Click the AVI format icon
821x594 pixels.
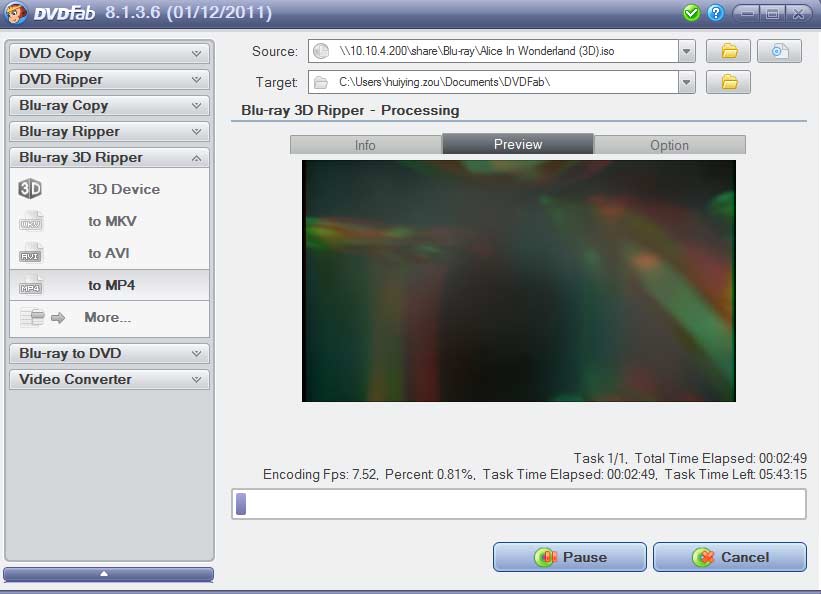(x=31, y=254)
